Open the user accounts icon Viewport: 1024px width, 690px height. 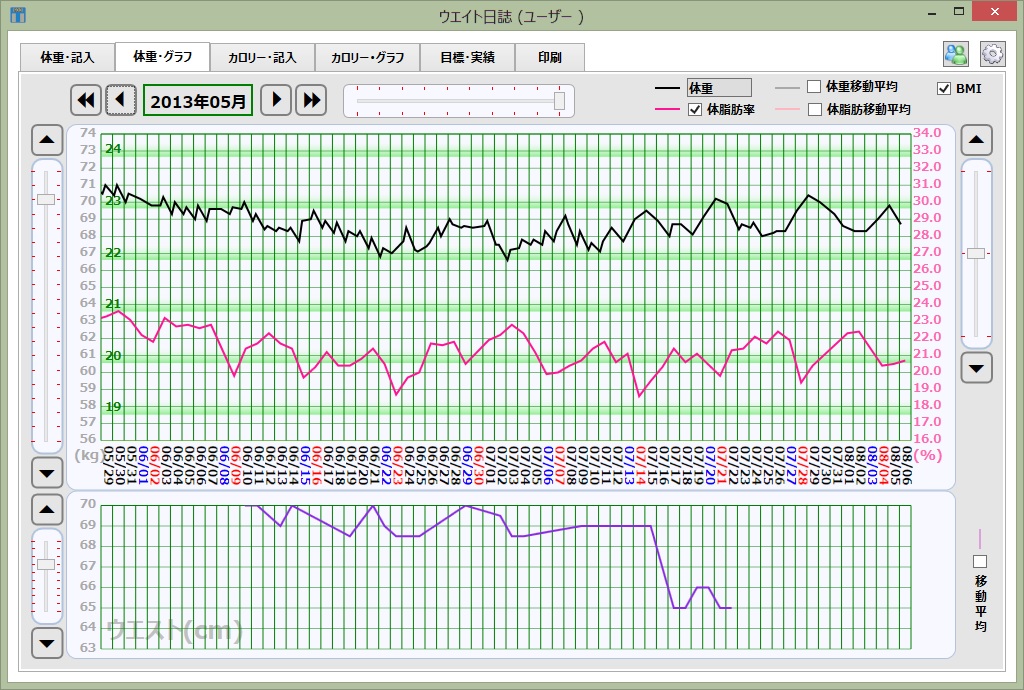[956, 54]
